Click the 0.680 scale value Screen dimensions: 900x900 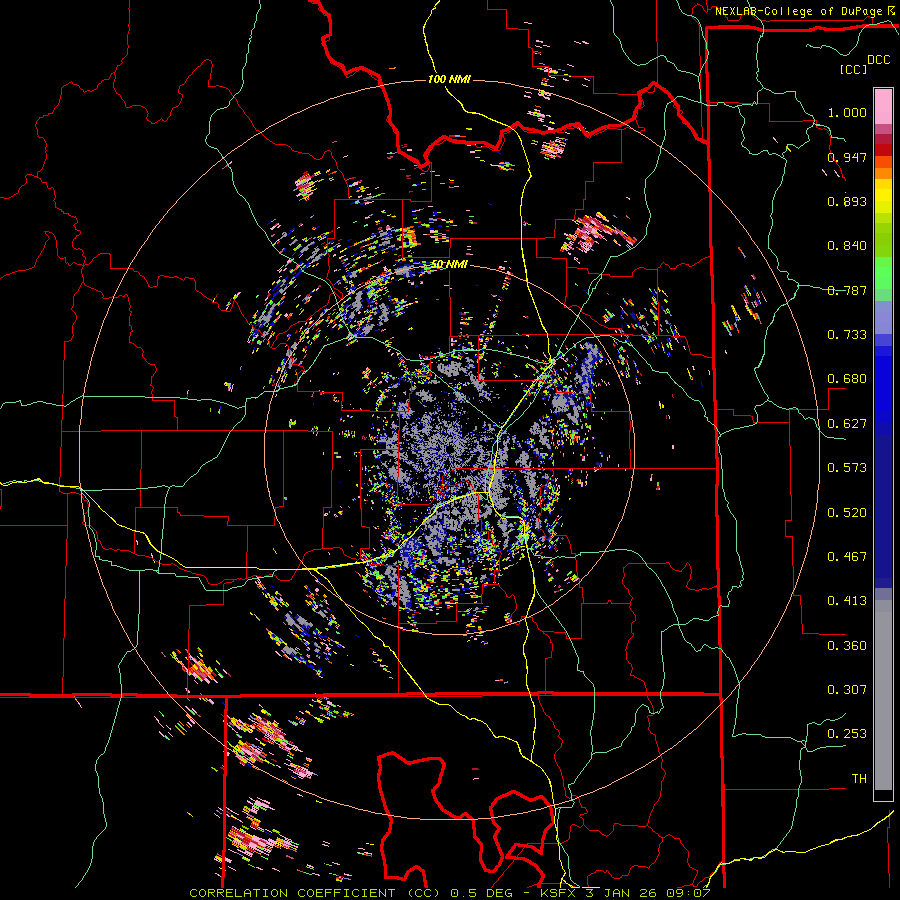[847, 379]
